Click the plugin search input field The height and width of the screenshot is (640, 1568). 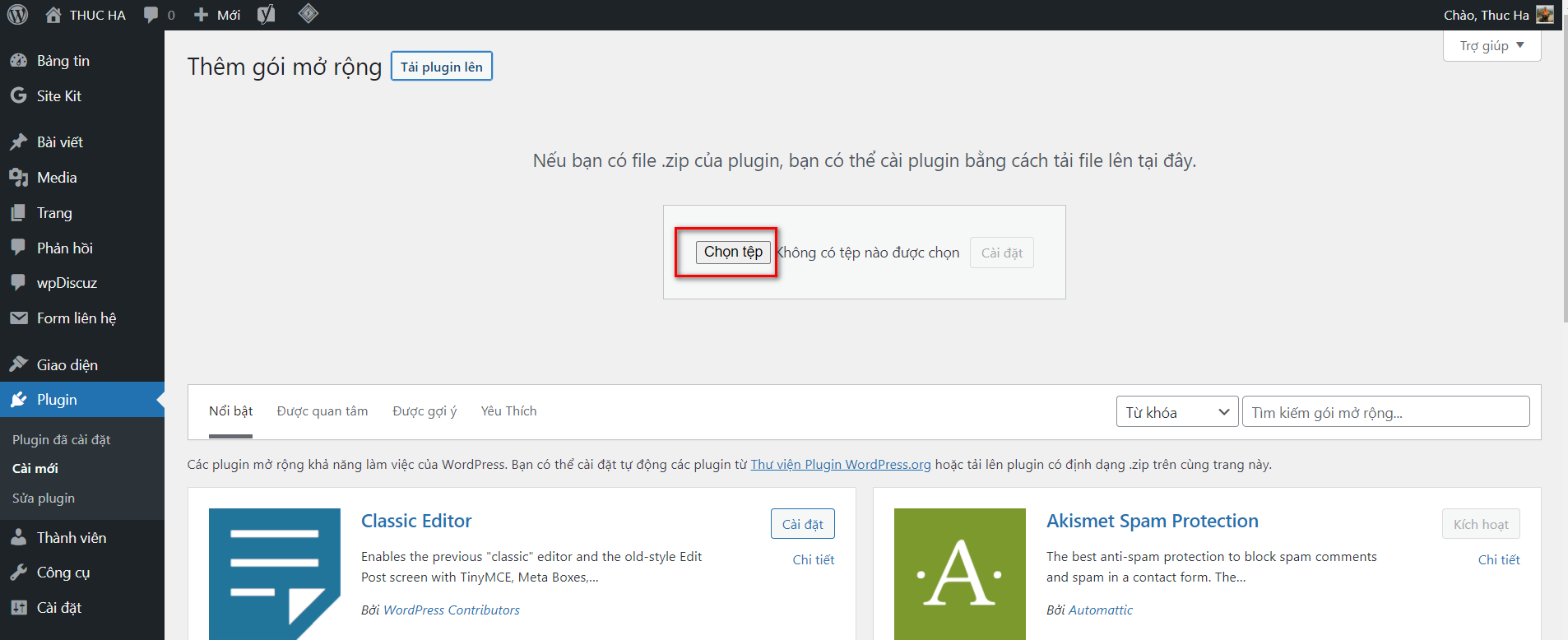point(1385,412)
